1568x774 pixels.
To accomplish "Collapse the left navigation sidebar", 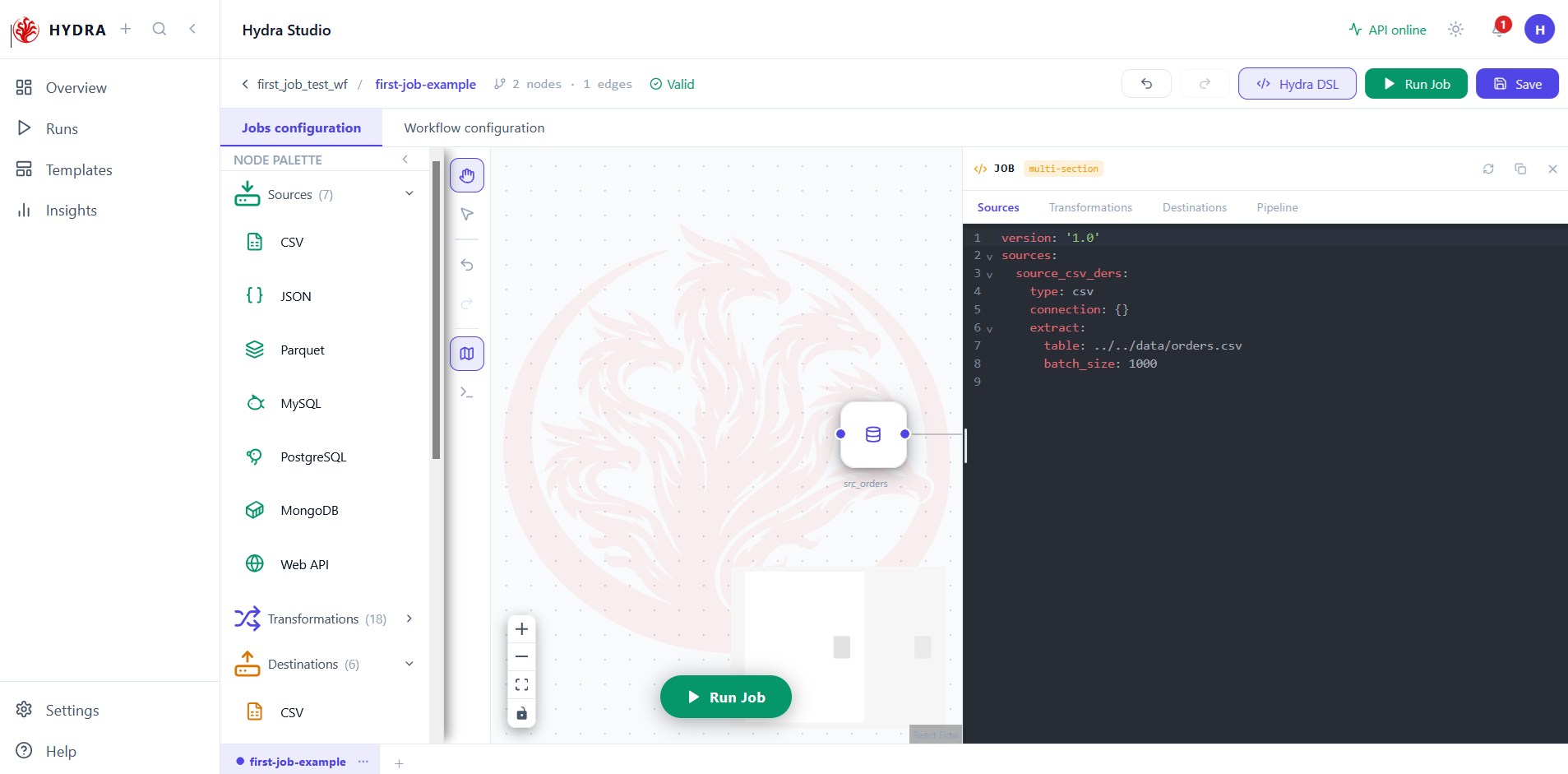I will (x=192, y=29).
